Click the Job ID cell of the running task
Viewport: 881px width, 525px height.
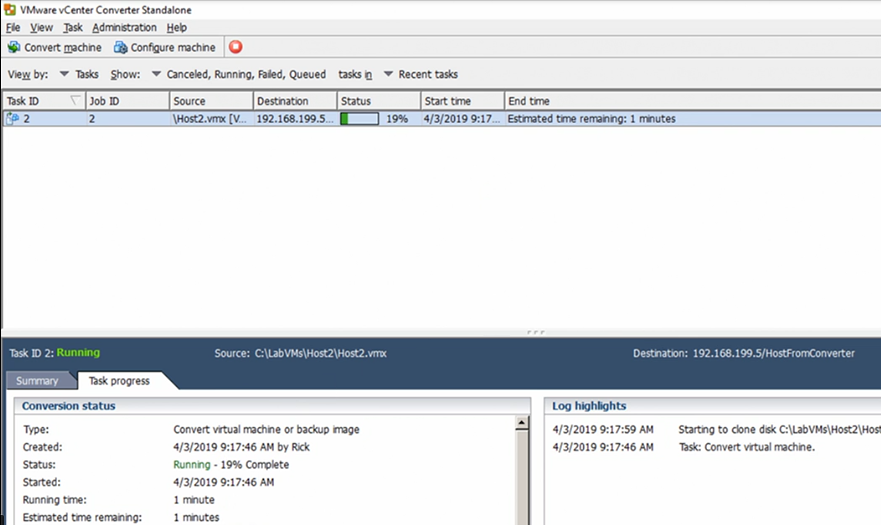point(128,119)
